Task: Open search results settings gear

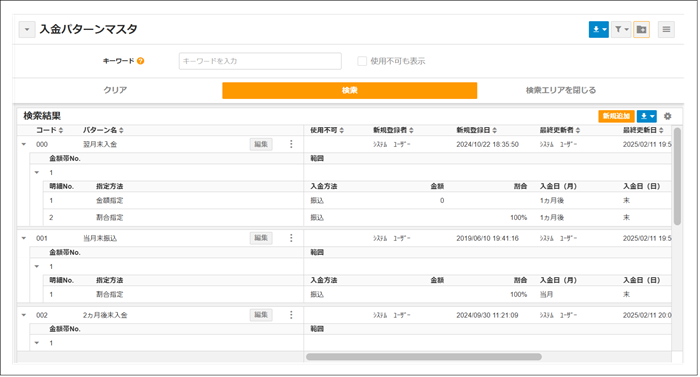Action: pos(667,116)
